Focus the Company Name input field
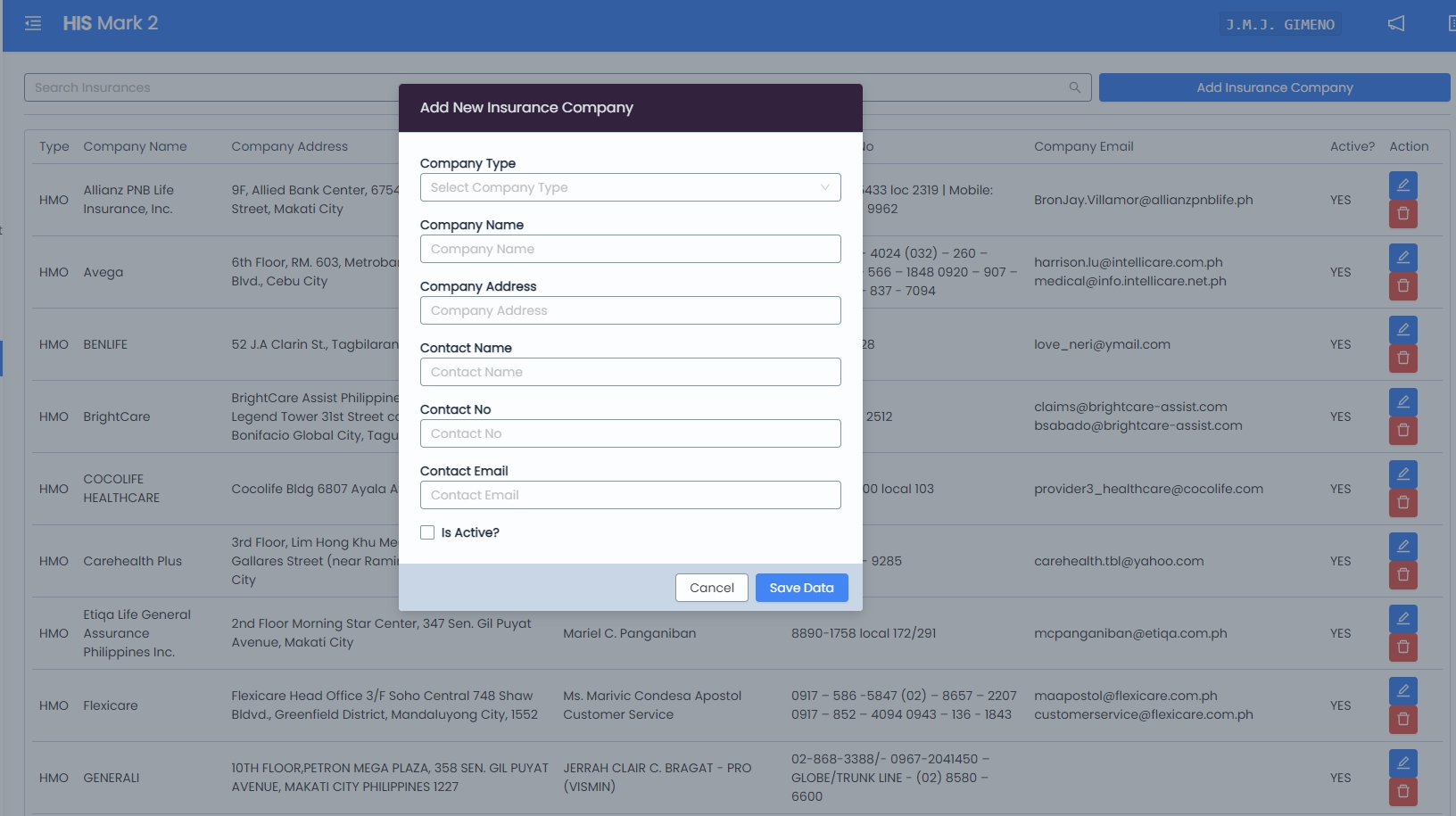Image resolution: width=1456 pixels, height=816 pixels. coord(630,249)
